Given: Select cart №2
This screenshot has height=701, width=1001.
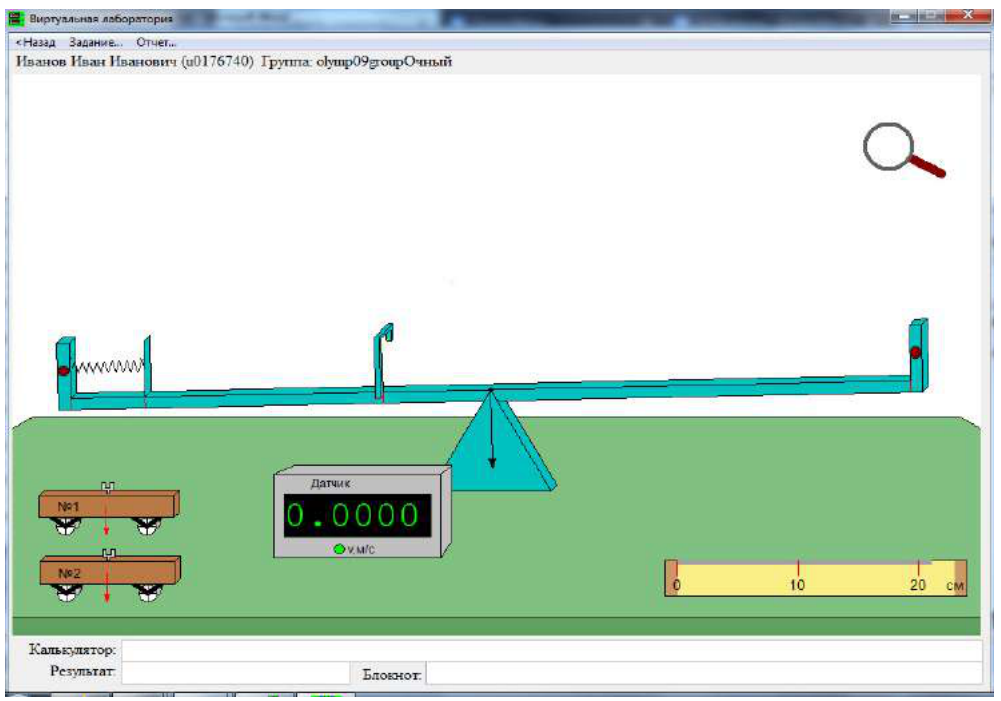Looking at the screenshot, I should click(x=110, y=575).
